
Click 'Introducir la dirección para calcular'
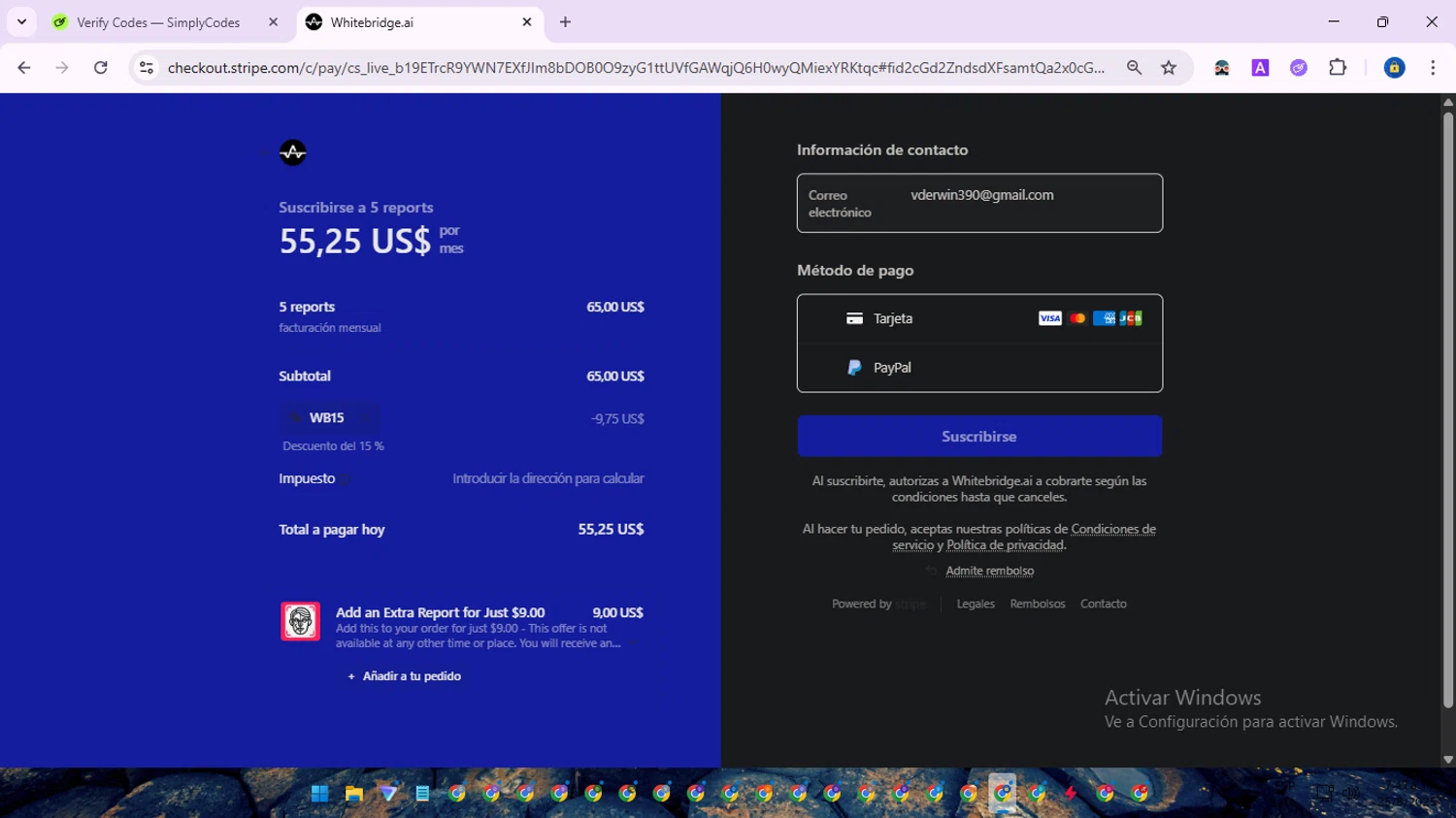pos(548,478)
